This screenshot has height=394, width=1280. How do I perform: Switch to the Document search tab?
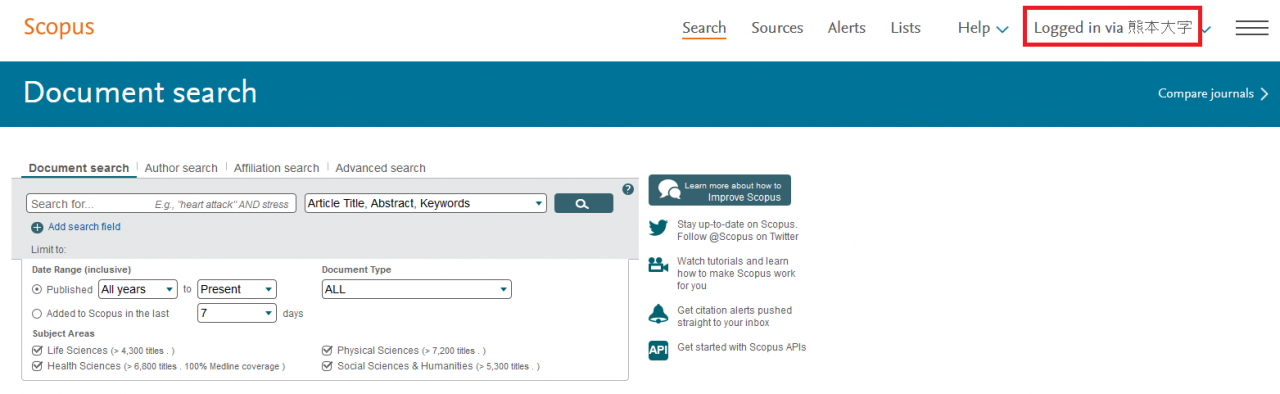[x=79, y=168]
